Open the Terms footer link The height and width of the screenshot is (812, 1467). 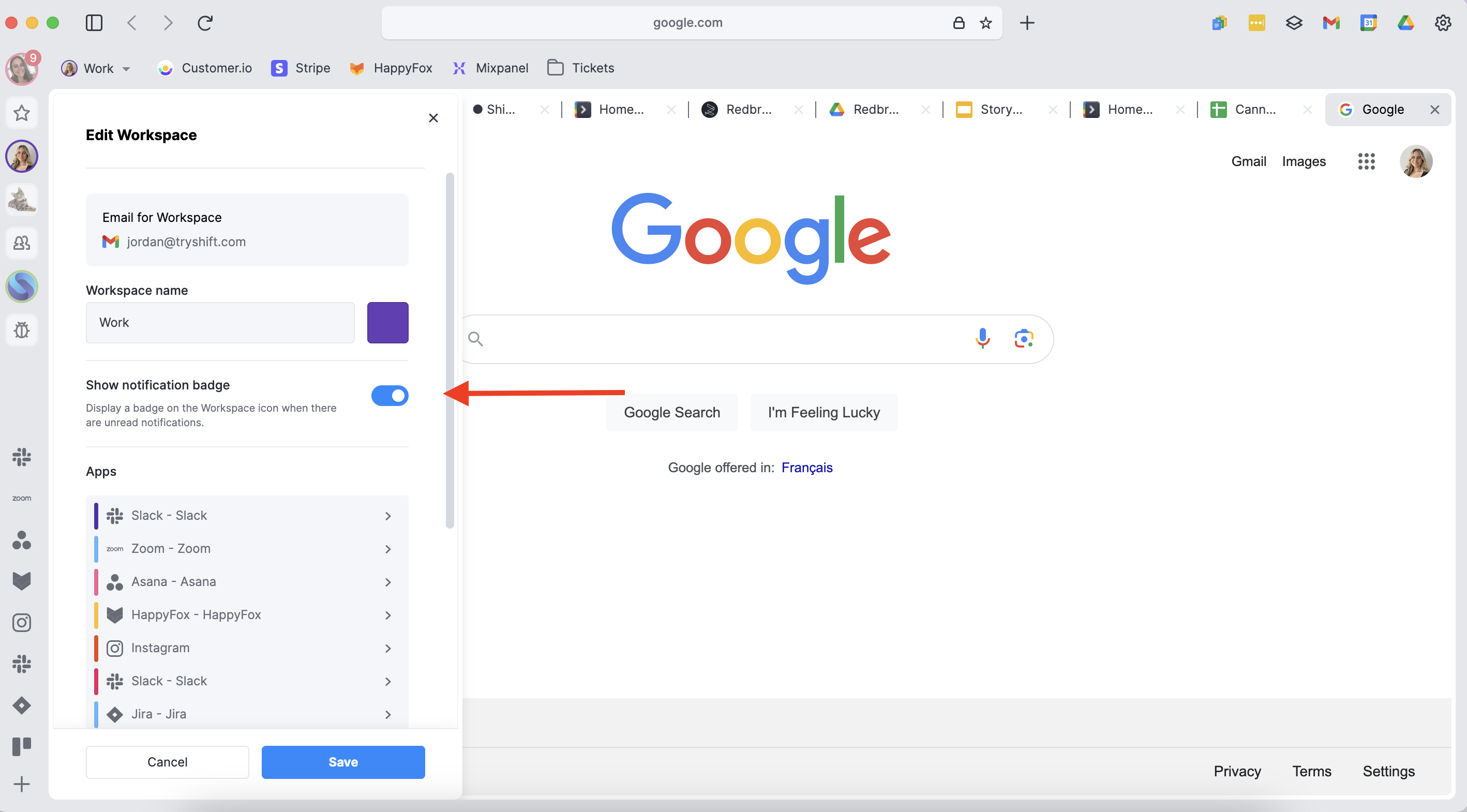coord(1311,771)
